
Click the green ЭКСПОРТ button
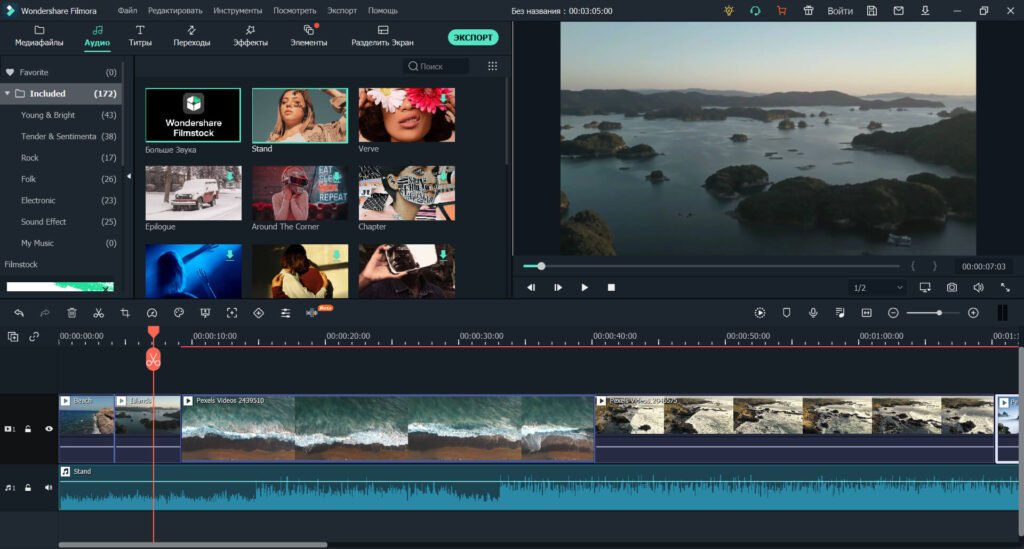pyautogui.click(x=473, y=37)
